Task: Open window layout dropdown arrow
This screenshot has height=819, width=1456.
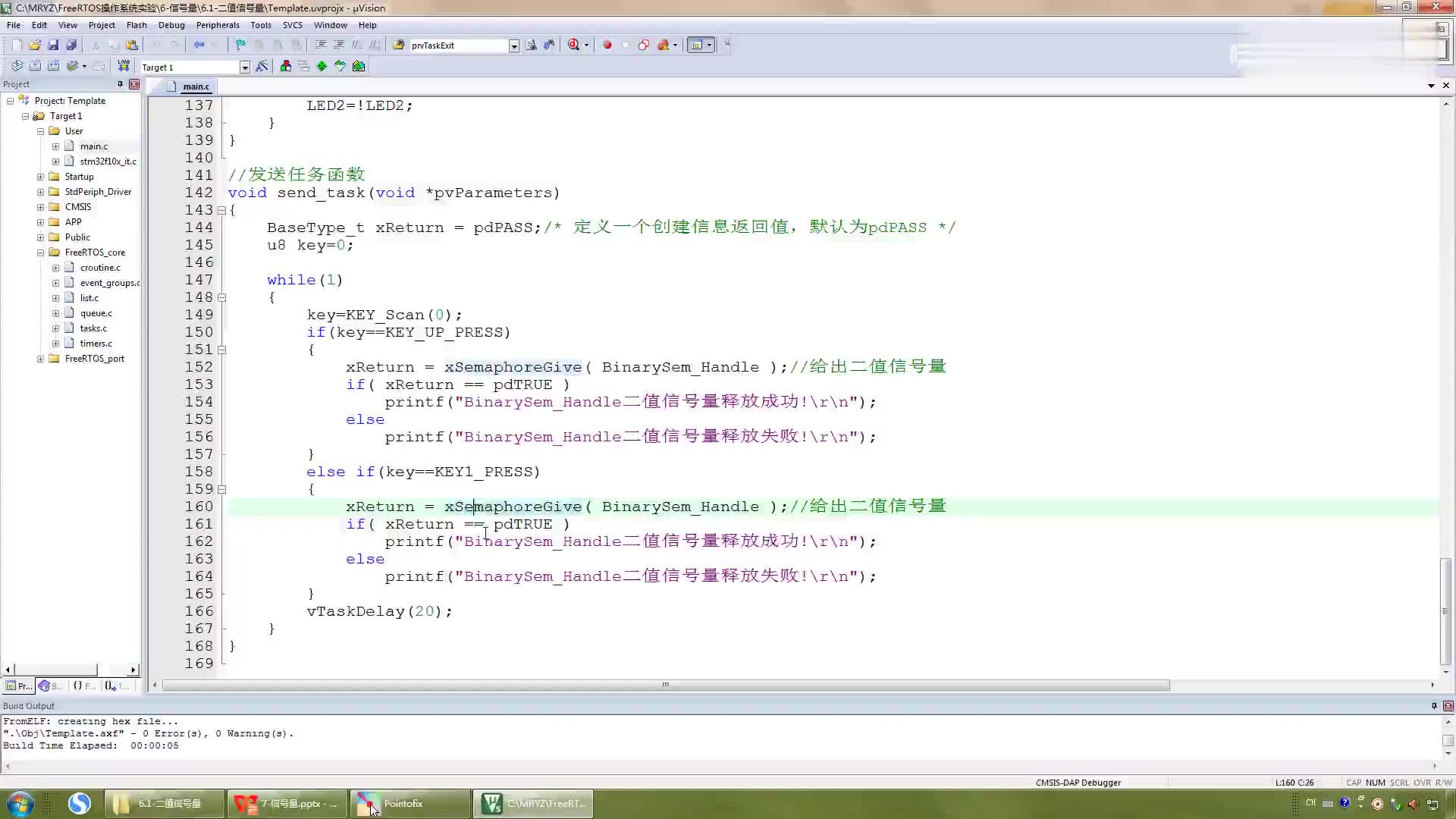Action: [709, 45]
